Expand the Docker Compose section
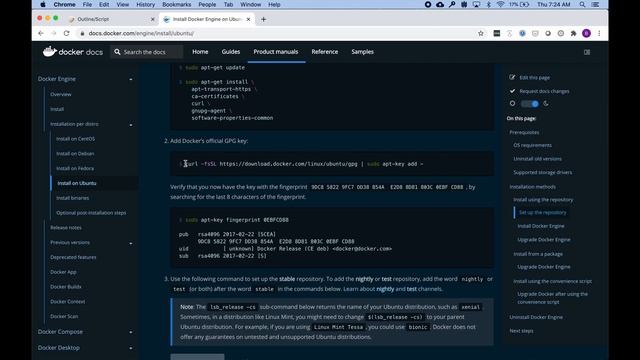Image resolution: width=640 pixels, height=360 pixels. point(131,332)
